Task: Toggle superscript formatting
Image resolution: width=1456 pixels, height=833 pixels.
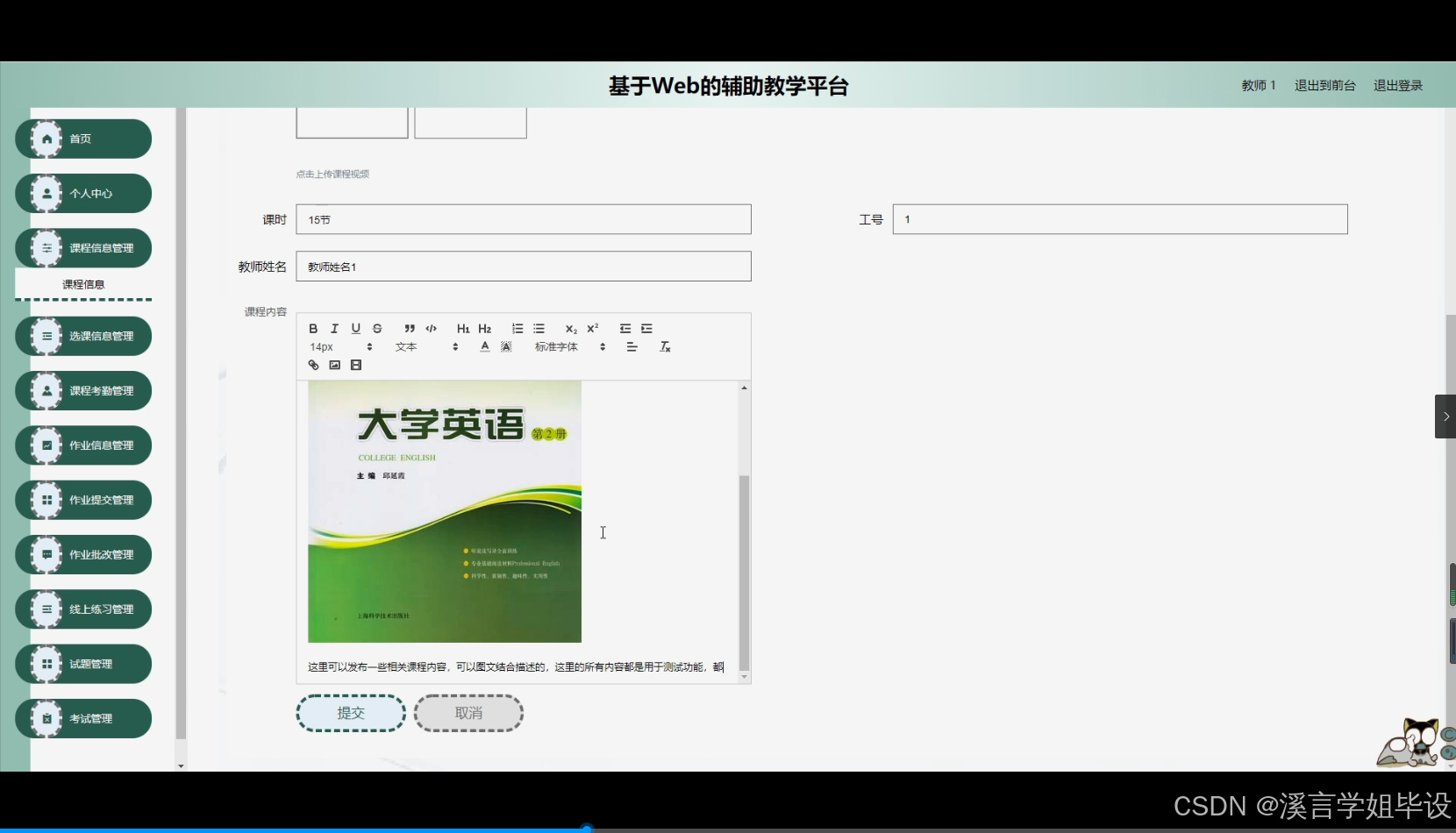Action: point(593,329)
